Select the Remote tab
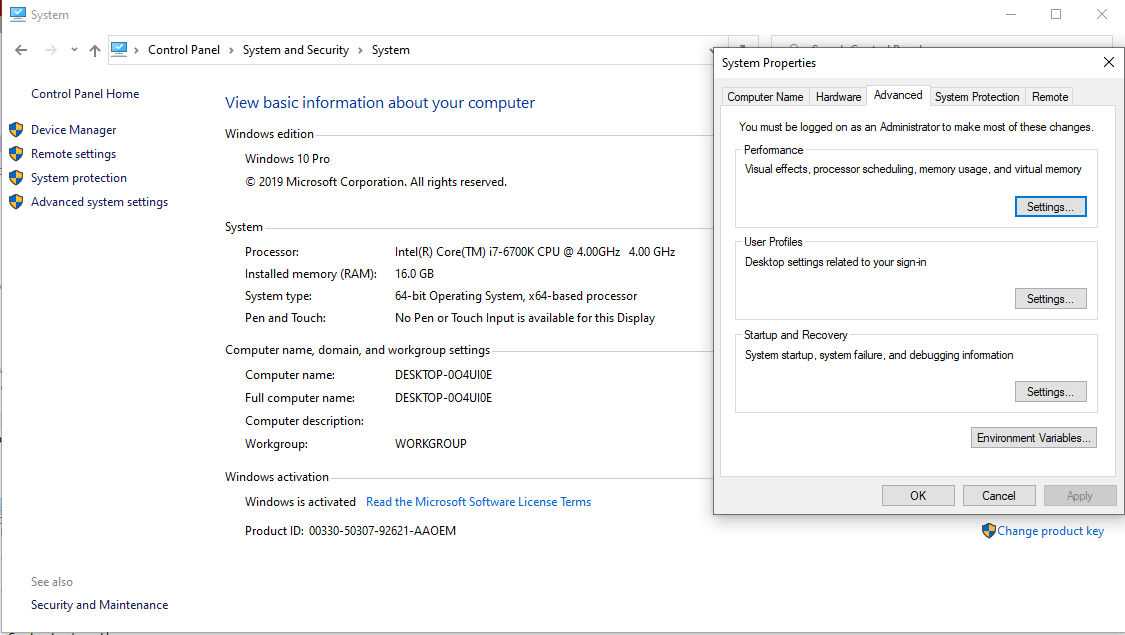Viewport: 1125px width, 635px height. 1050,97
